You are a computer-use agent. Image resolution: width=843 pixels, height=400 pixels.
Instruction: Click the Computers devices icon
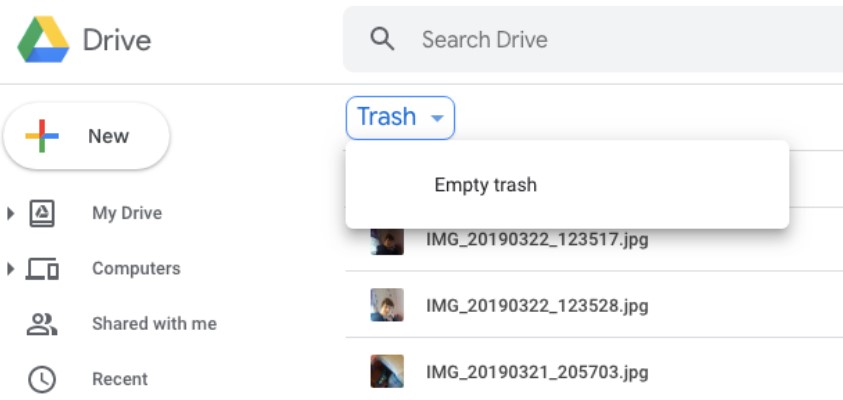click(42, 268)
